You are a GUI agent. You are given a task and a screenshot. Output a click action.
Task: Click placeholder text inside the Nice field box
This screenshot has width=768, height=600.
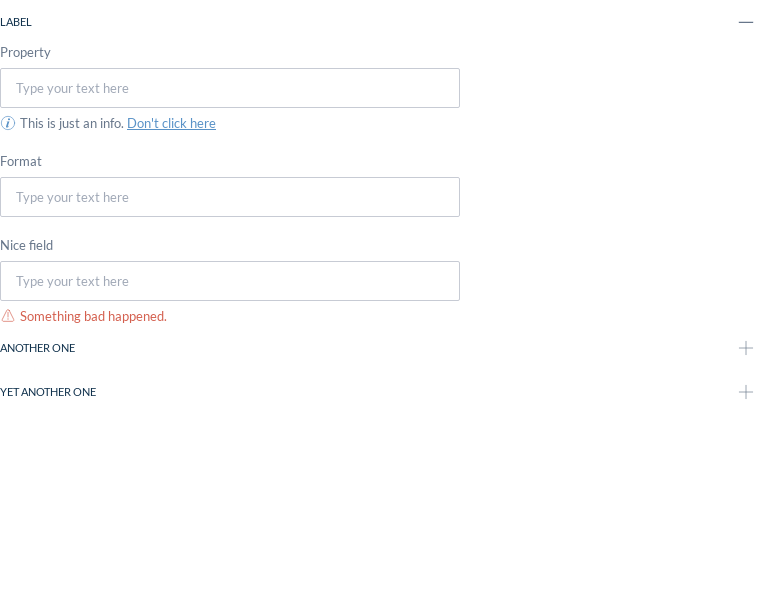point(72,281)
